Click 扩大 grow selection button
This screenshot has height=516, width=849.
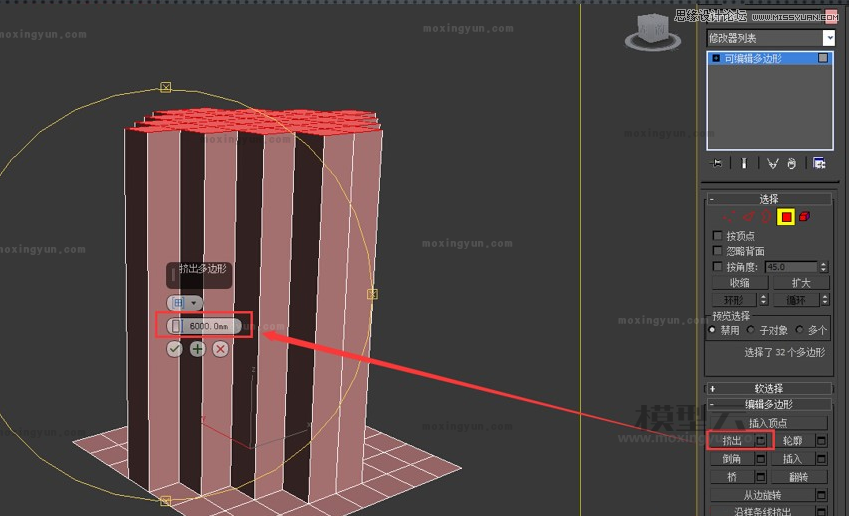tap(800, 283)
